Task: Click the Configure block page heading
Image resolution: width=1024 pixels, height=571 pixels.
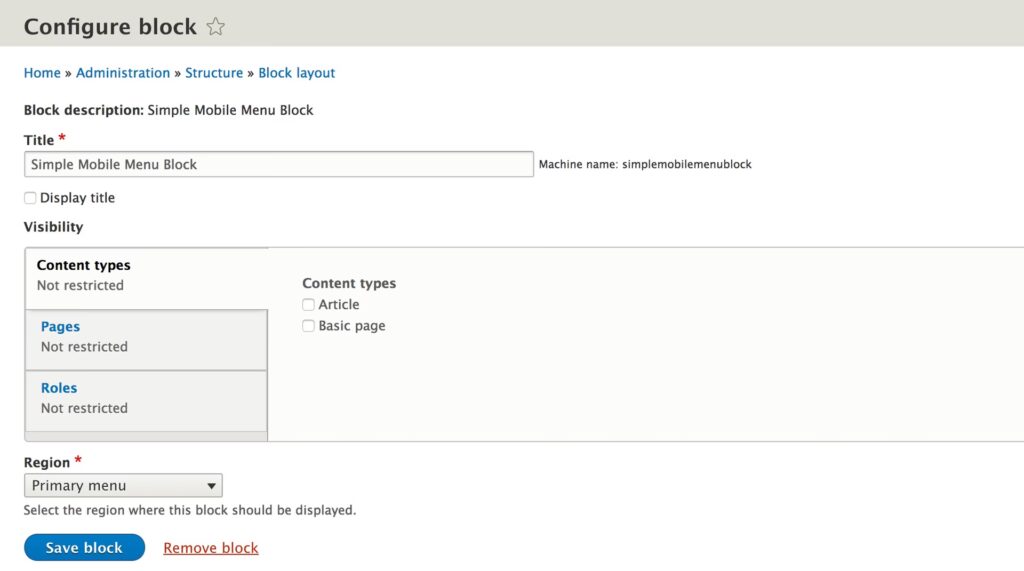Action: pos(110,27)
